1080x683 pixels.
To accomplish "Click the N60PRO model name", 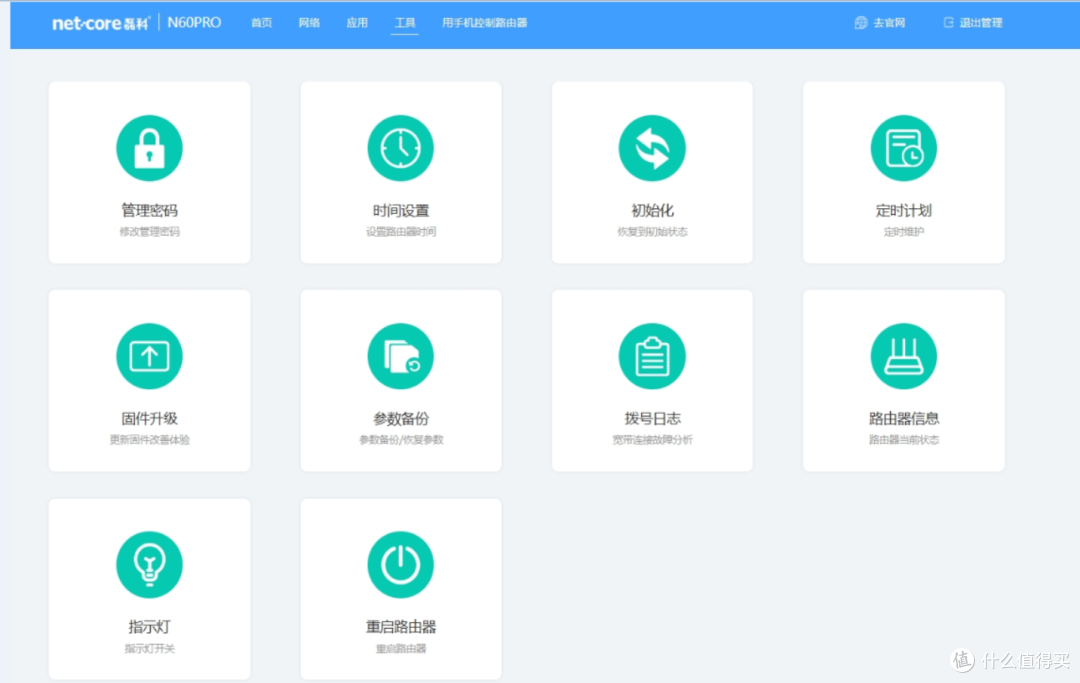I will (194, 23).
